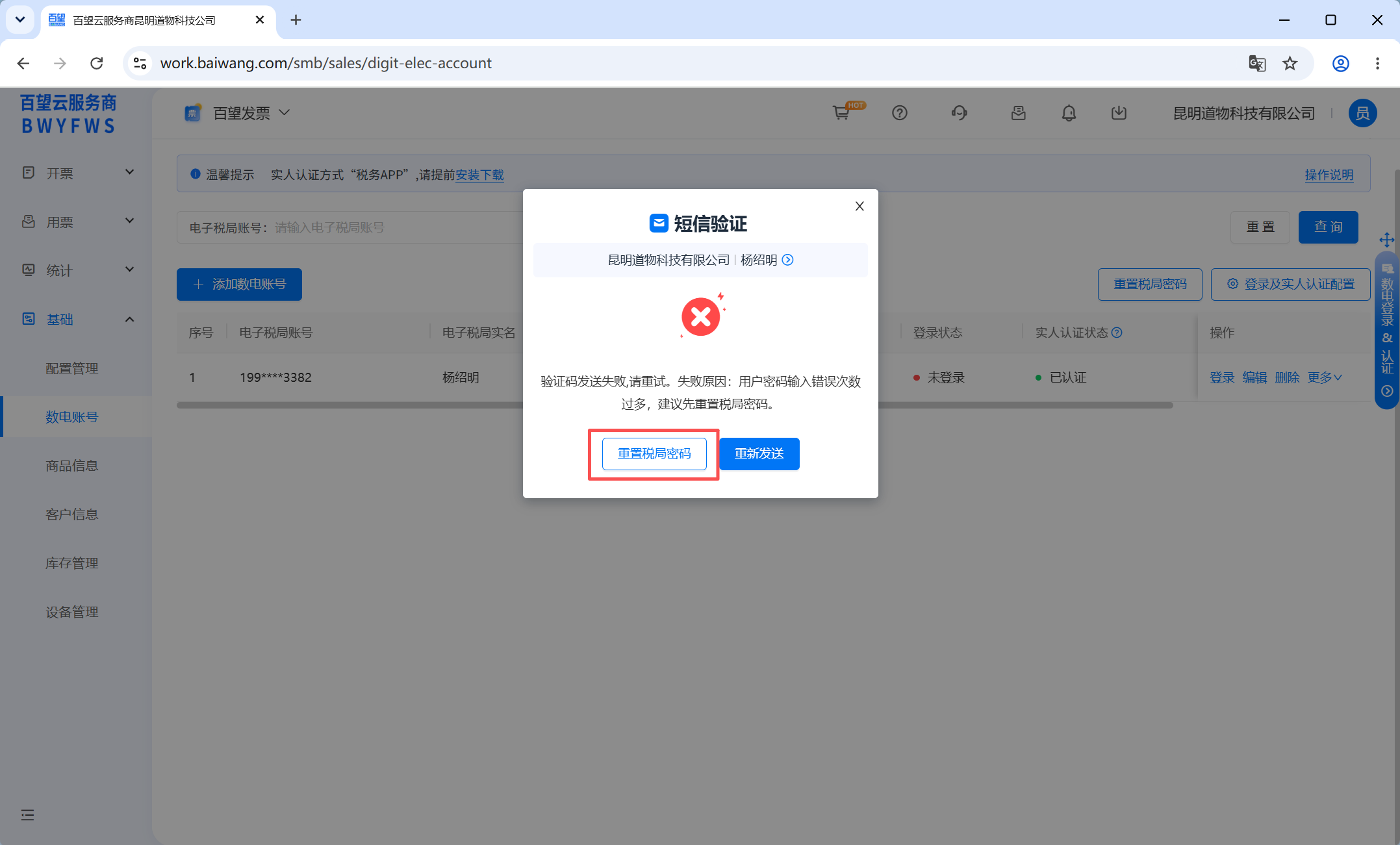
Task: Open 配置管理 in the sidebar
Action: (72, 368)
